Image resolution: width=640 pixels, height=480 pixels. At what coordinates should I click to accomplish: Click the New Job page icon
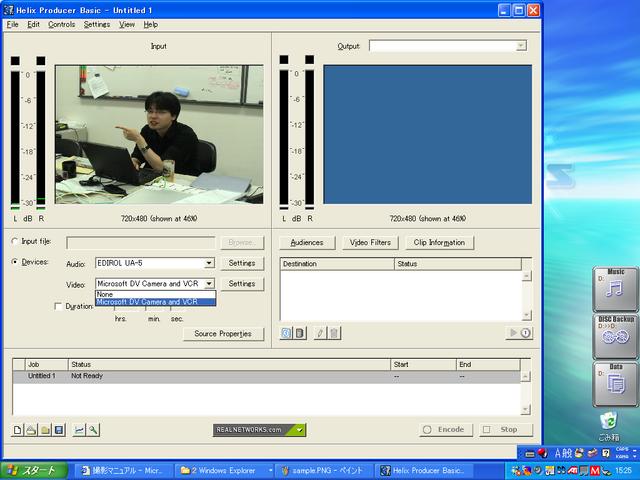point(18,430)
